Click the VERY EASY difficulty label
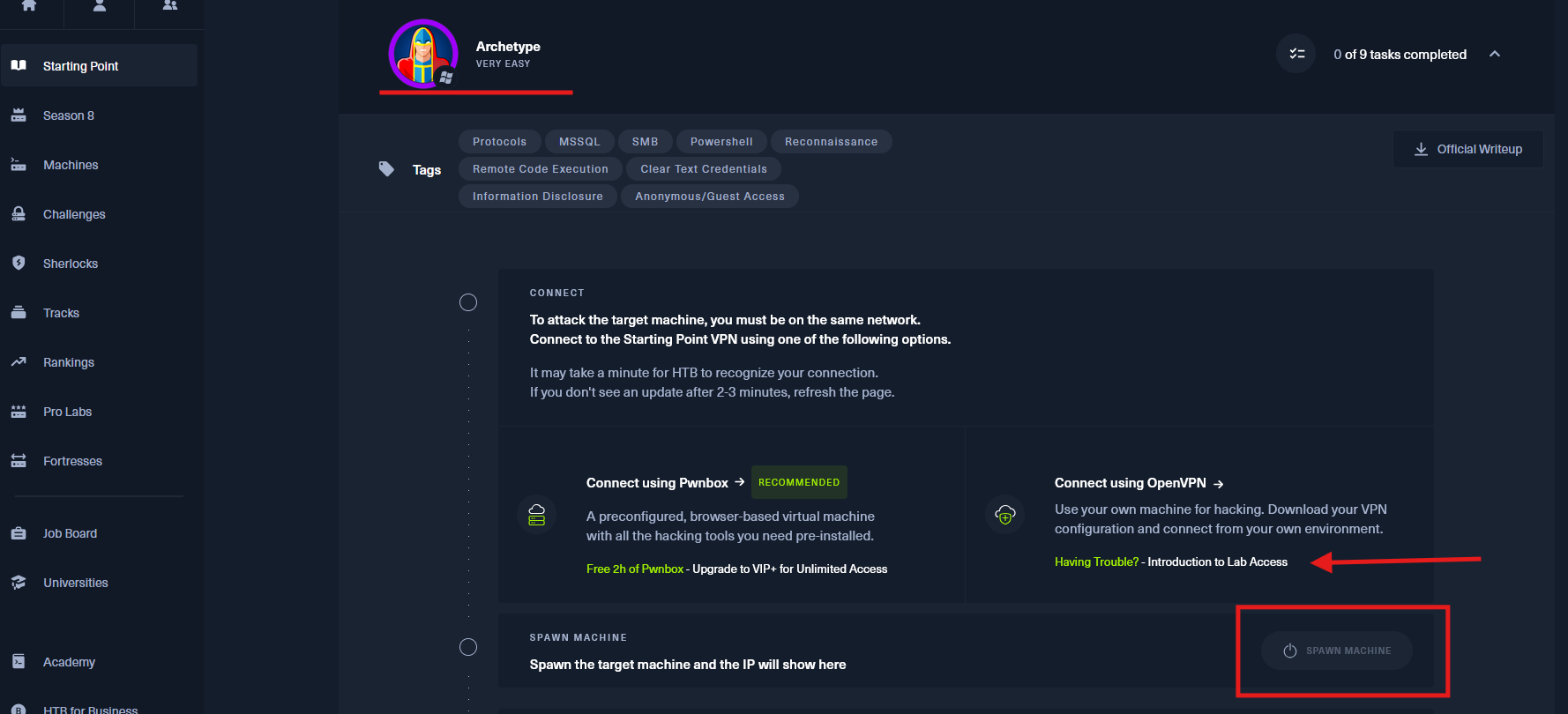The height and width of the screenshot is (714, 1568). point(503,63)
